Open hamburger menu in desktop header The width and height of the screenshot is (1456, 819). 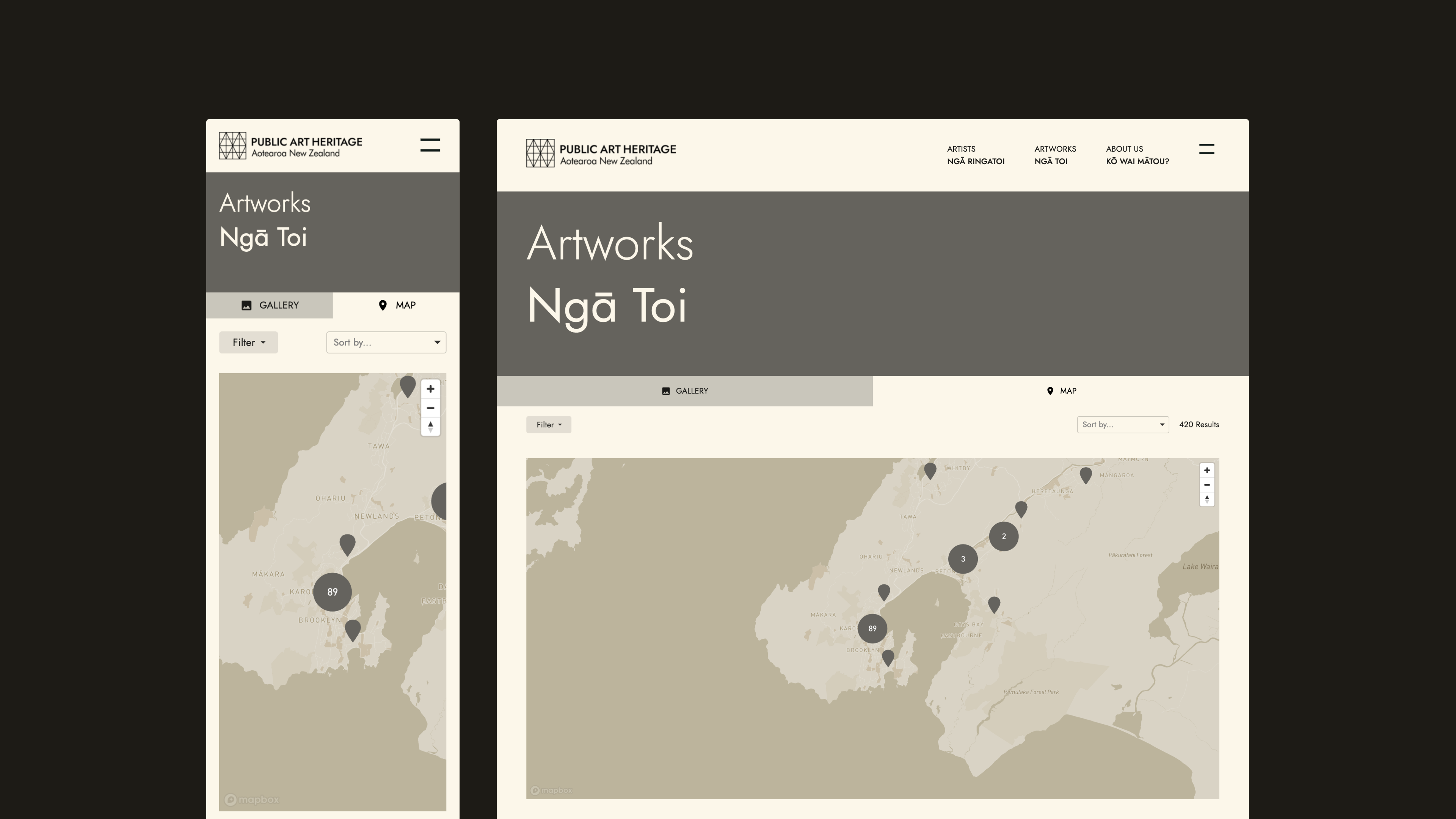(1206, 149)
